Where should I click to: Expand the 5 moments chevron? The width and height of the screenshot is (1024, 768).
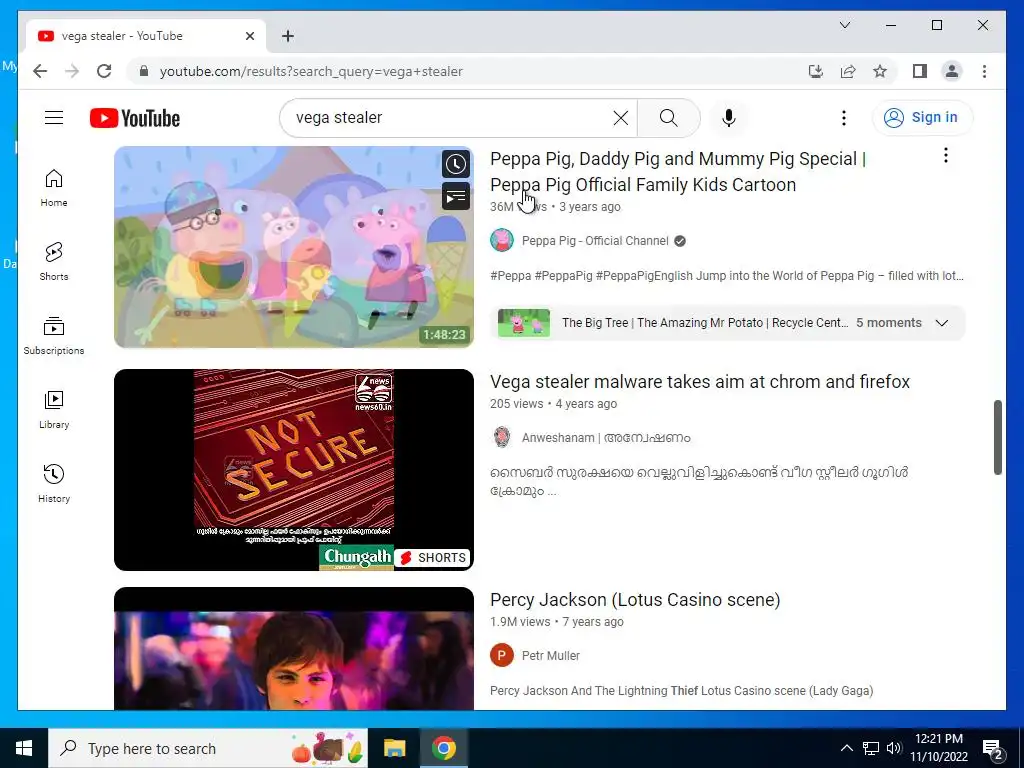click(942, 323)
